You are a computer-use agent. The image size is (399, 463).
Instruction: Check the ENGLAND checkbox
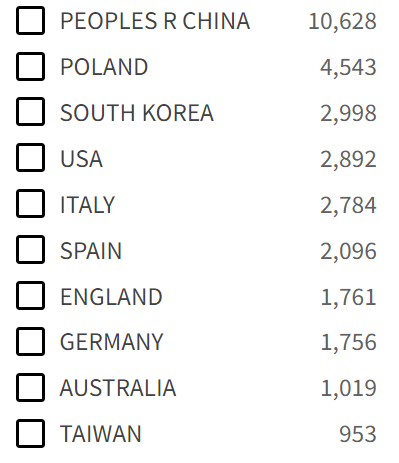30,296
